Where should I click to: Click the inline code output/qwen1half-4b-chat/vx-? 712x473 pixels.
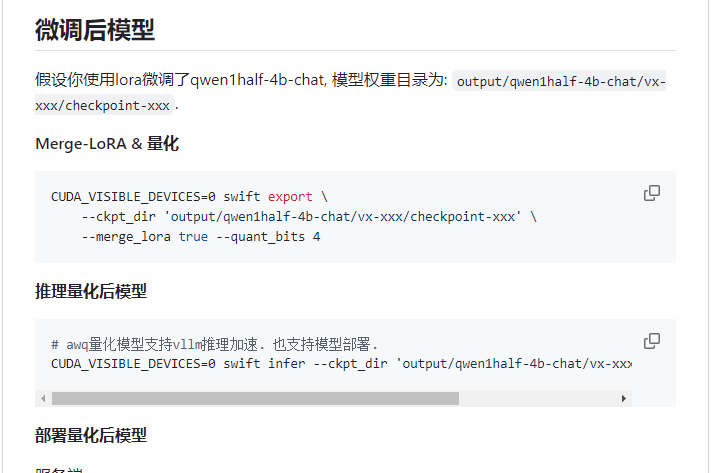point(559,81)
